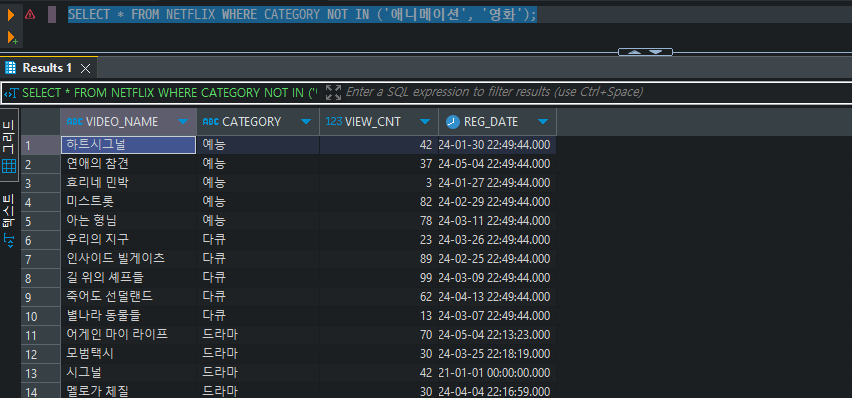The image size is (852, 398).
Task: Click the date '24-01-30 22:49:44.000'
Action: [x=497, y=145]
